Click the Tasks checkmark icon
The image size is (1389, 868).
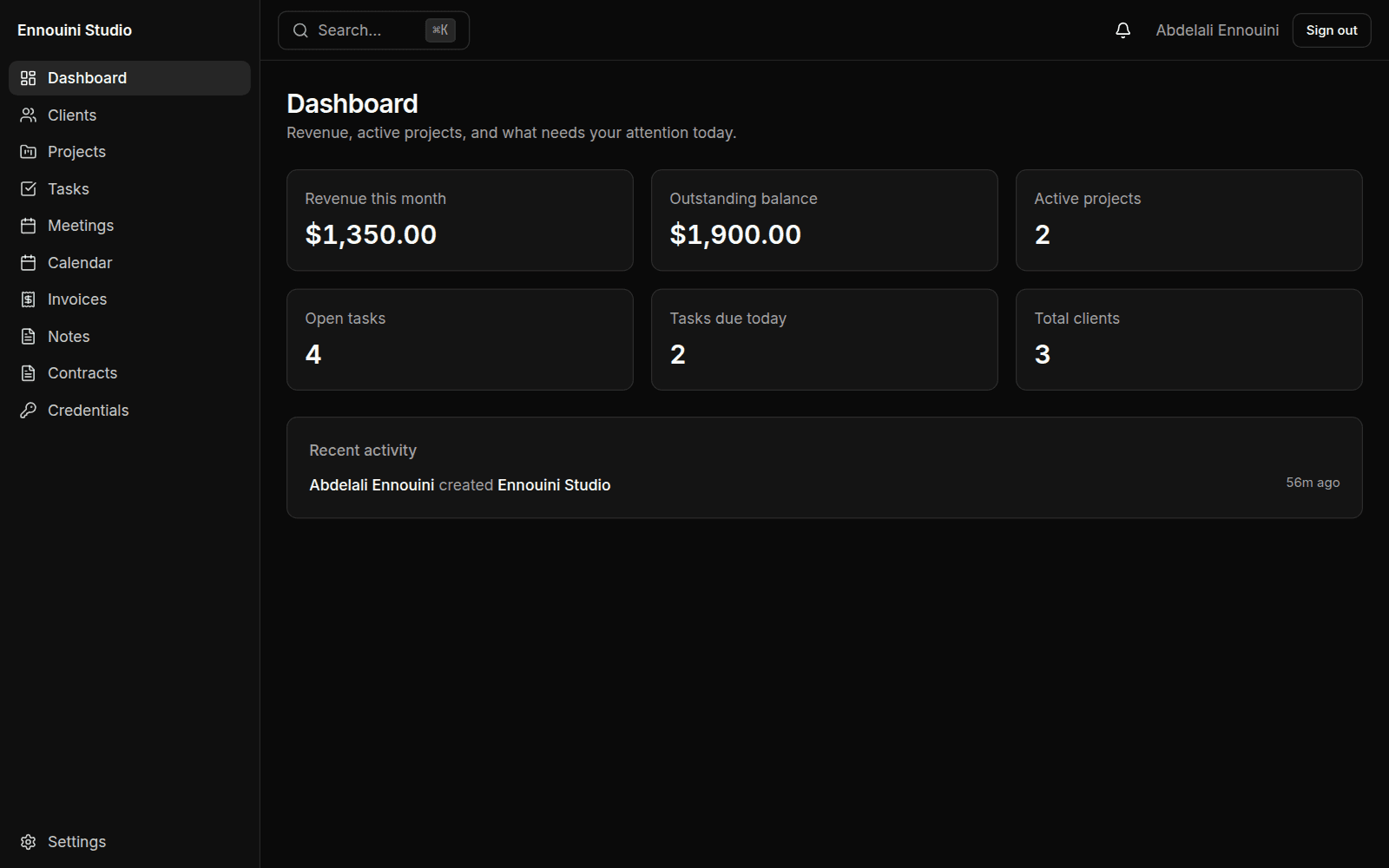tap(29, 189)
